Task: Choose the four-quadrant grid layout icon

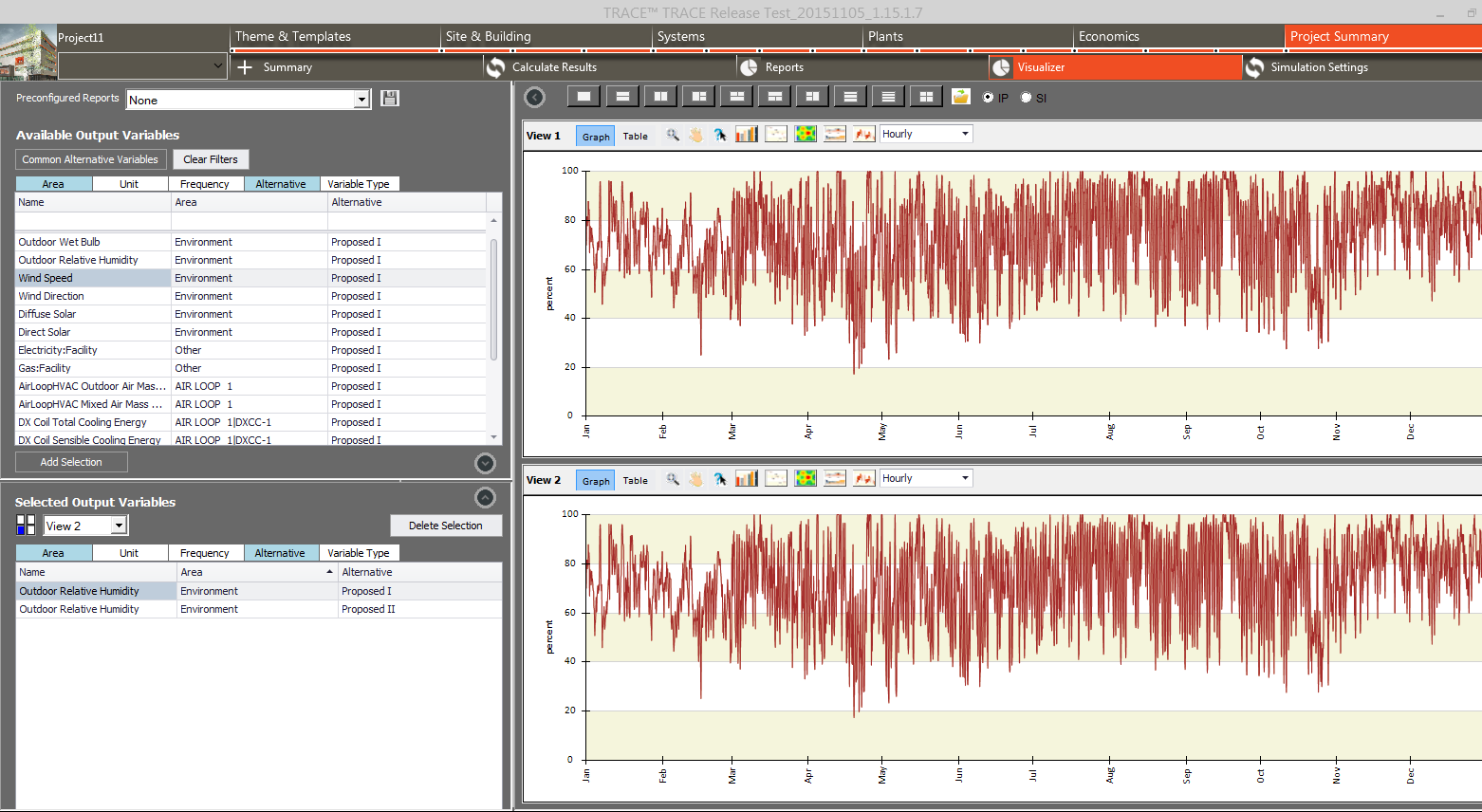Action: [926, 97]
